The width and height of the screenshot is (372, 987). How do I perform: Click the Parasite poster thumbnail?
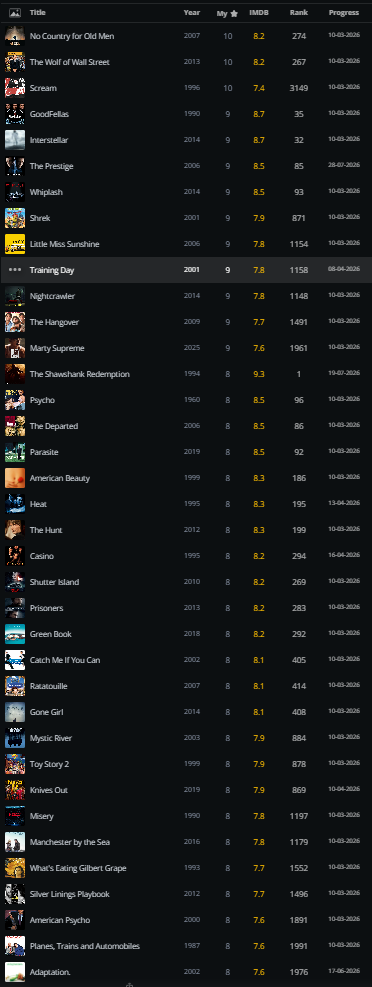[x=14, y=452]
